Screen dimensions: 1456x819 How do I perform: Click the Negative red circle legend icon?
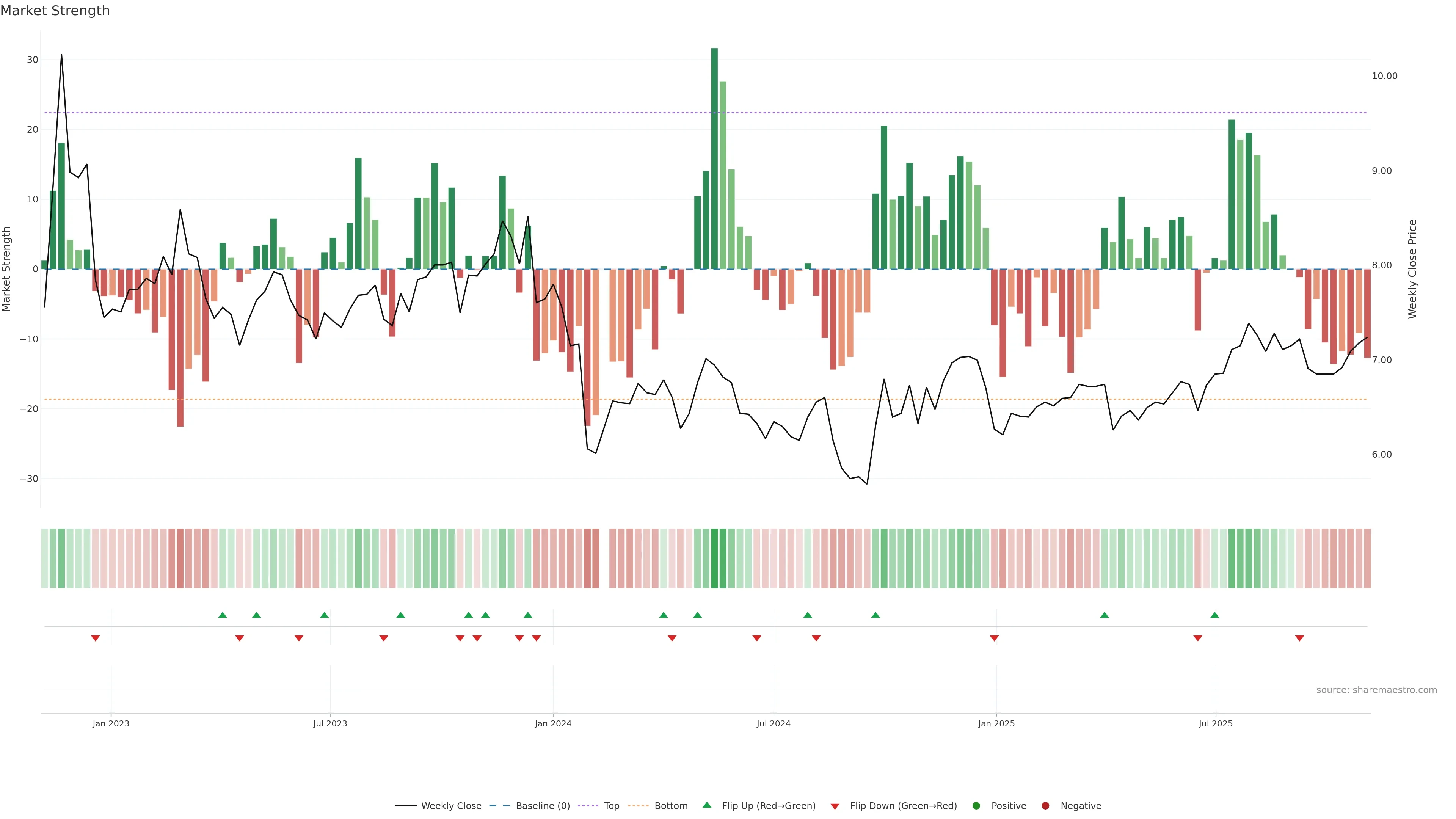coord(1045,805)
